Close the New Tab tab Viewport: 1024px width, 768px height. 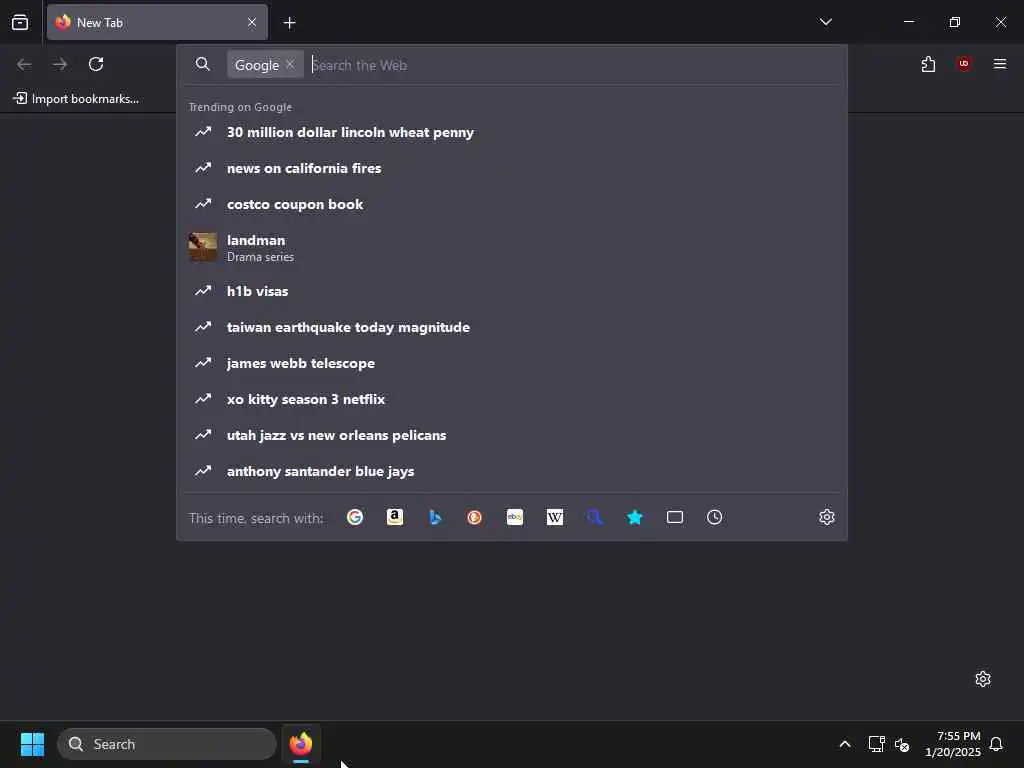tap(252, 22)
